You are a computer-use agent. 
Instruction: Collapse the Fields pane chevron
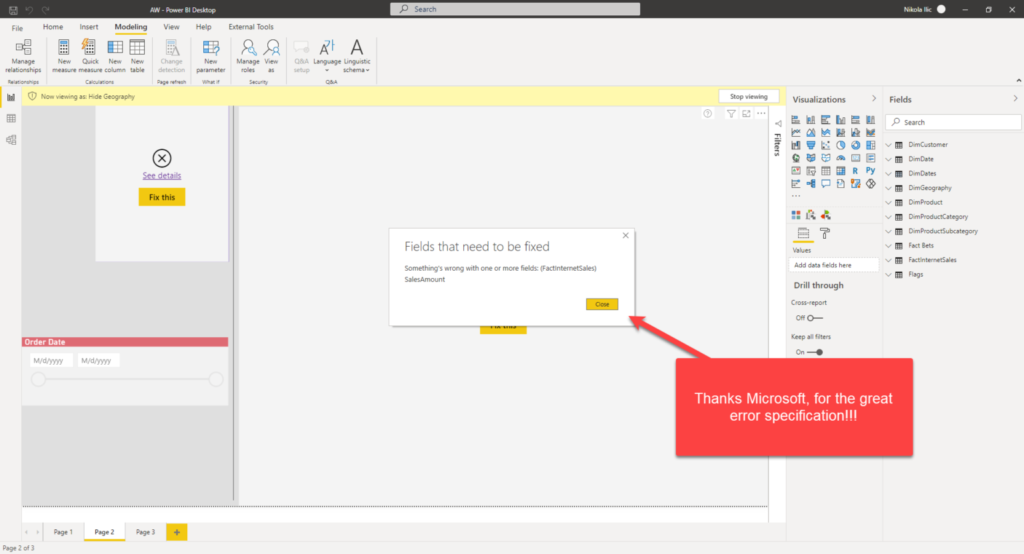(x=1016, y=99)
